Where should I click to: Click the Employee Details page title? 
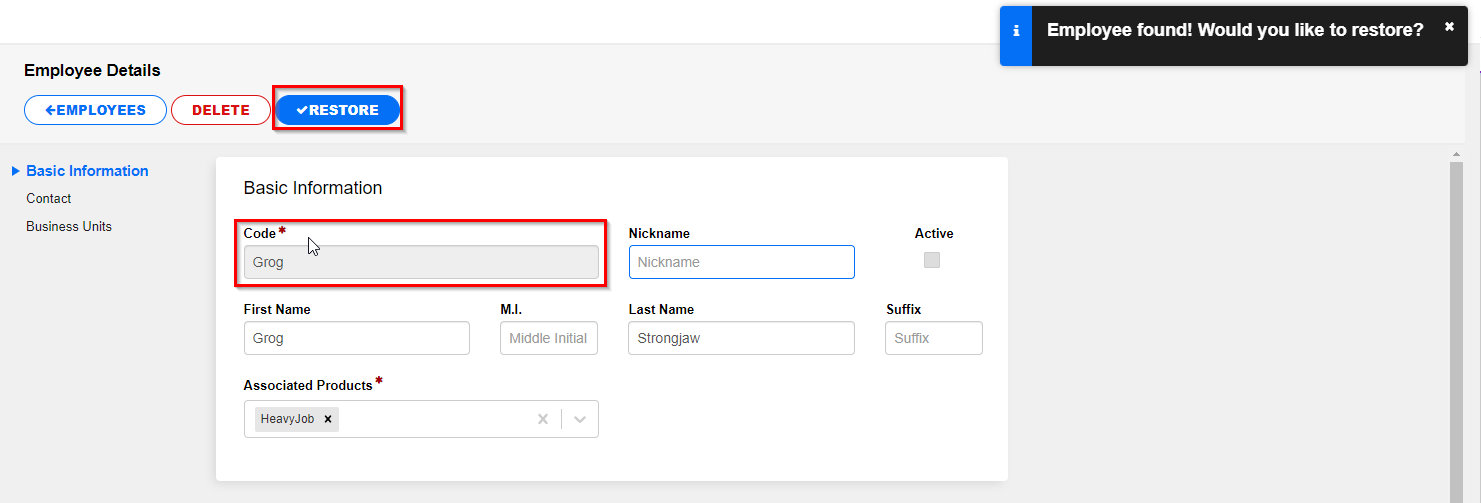tap(92, 70)
